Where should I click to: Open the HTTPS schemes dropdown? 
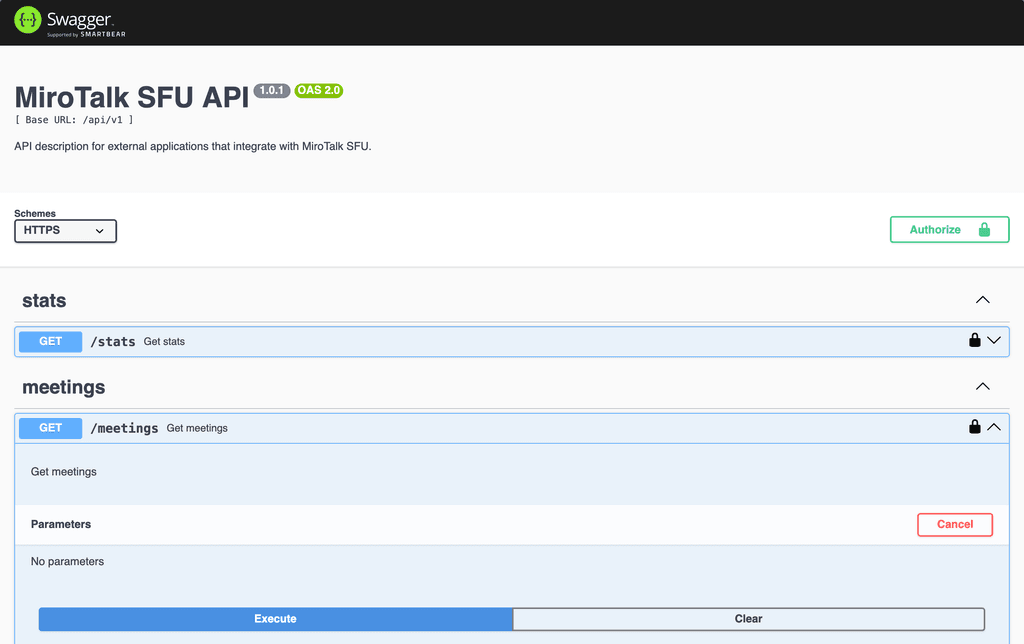point(65,231)
